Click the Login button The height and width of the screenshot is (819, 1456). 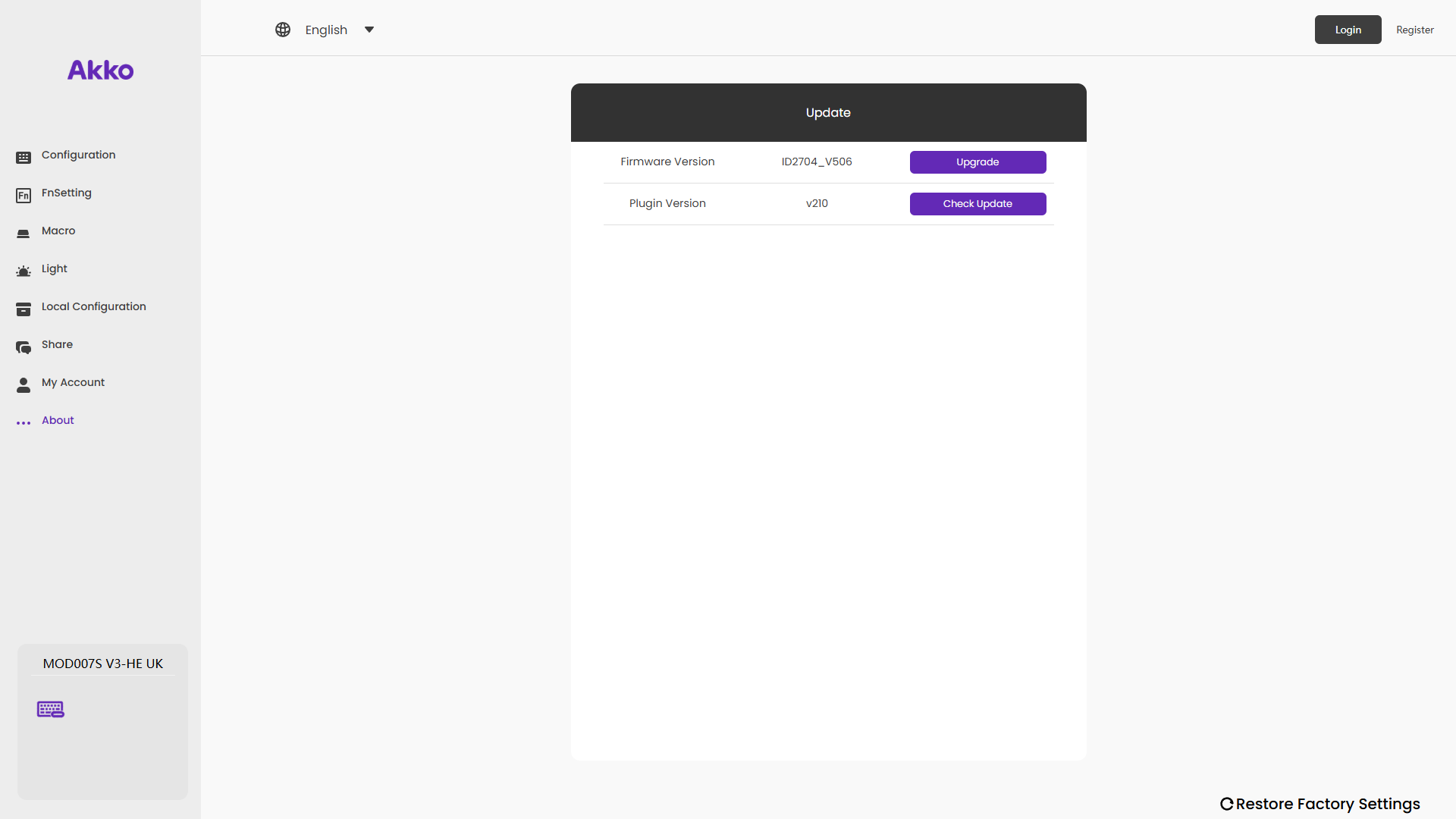1348,30
